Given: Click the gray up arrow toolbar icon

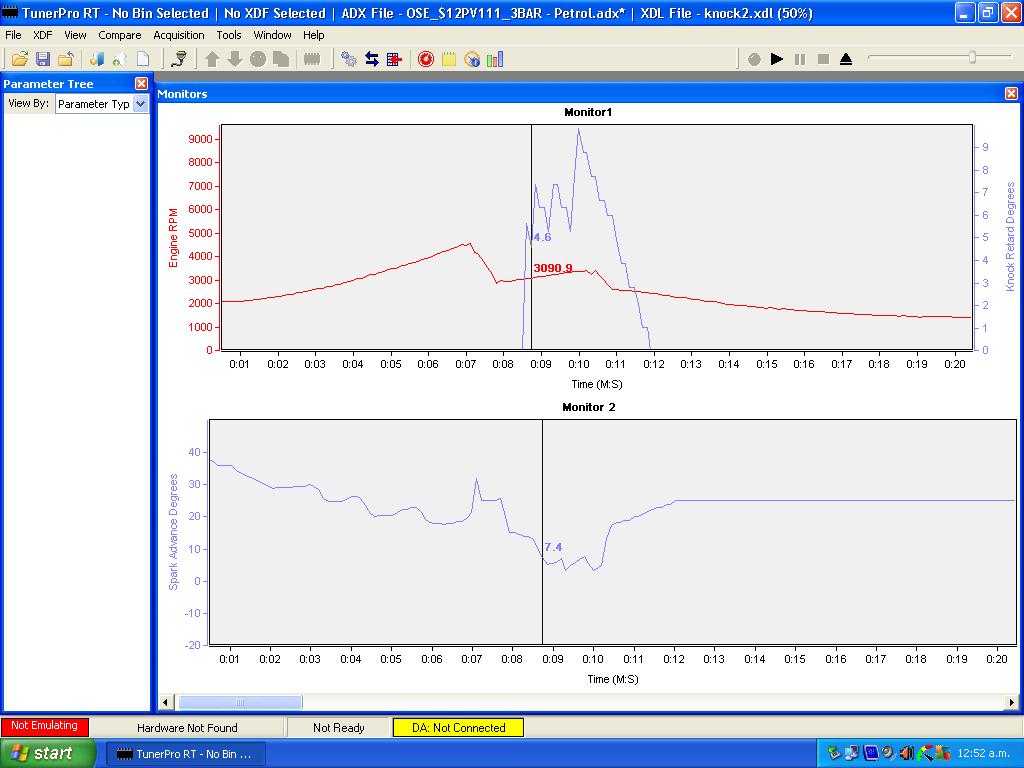Looking at the screenshot, I should point(212,59).
